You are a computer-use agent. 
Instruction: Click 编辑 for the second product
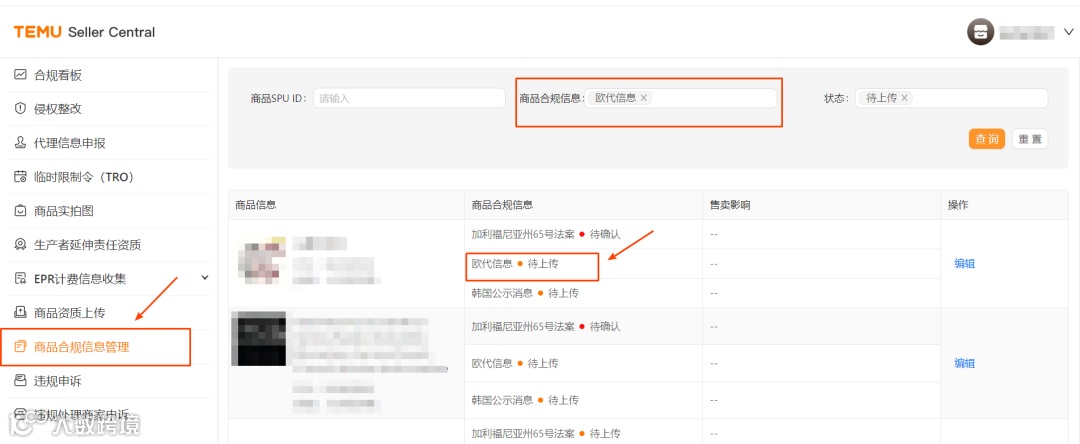pyautogui.click(x=964, y=363)
